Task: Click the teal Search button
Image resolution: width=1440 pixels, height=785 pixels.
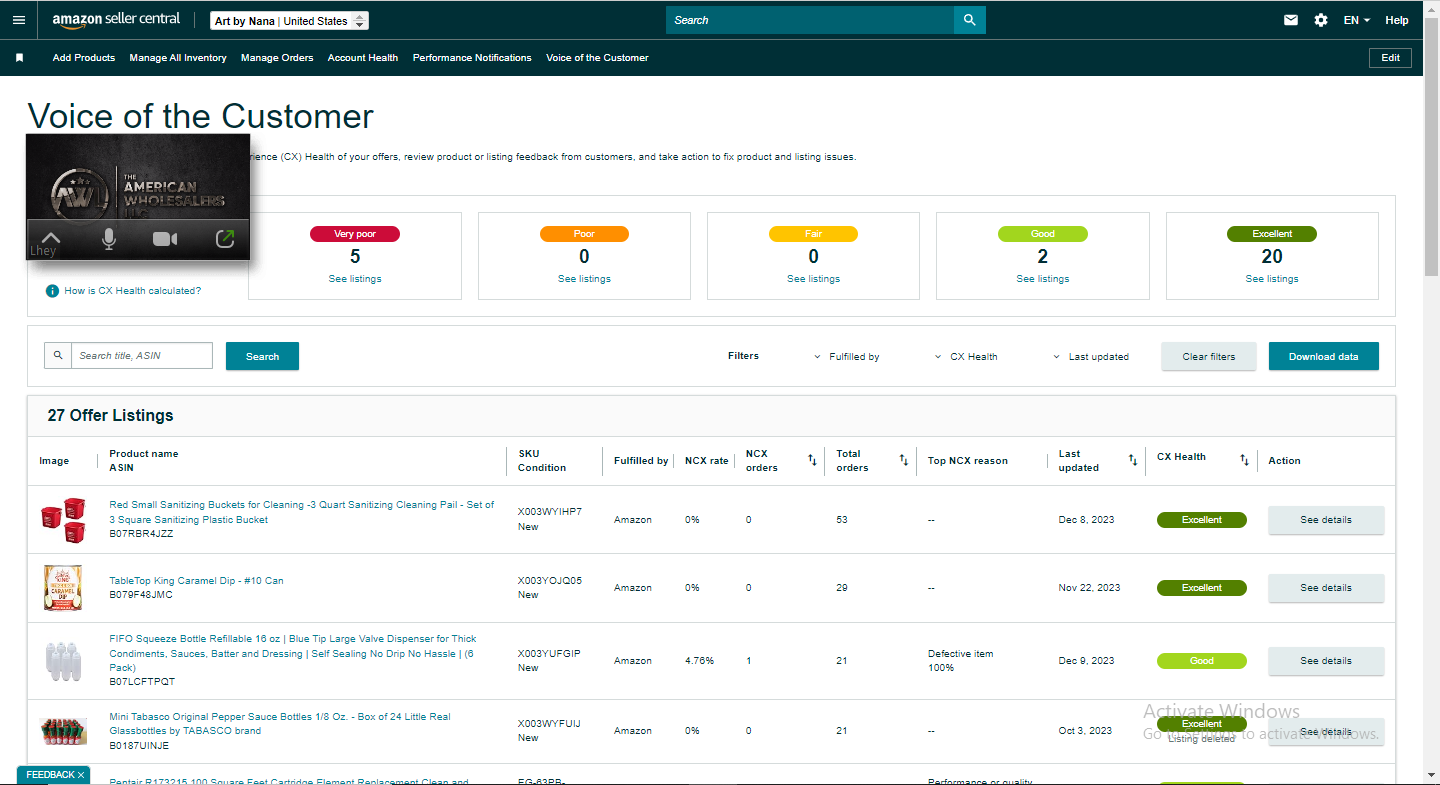Action: point(262,356)
